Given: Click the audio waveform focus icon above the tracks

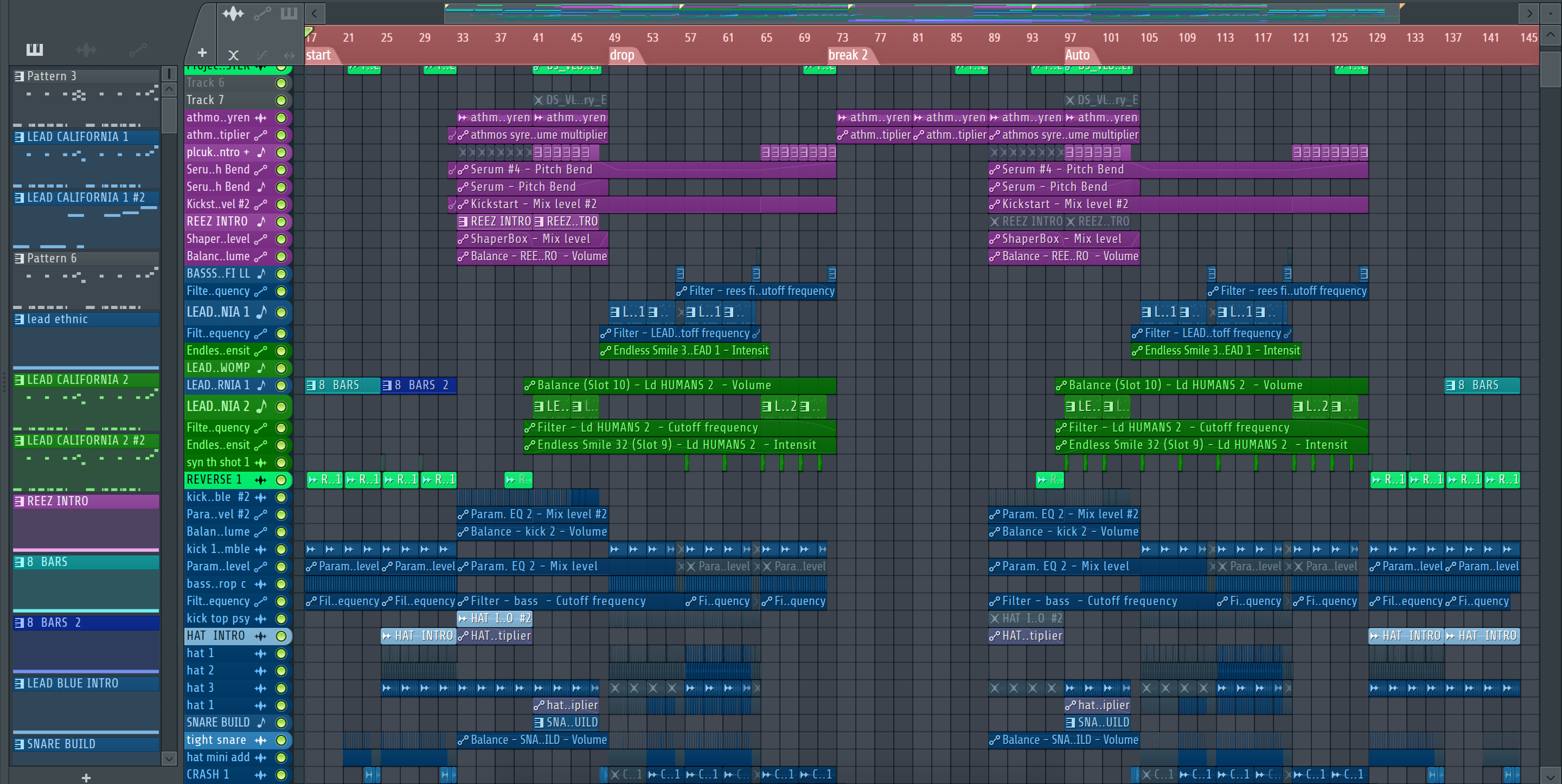Looking at the screenshot, I should pyautogui.click(x=233, y=14).
